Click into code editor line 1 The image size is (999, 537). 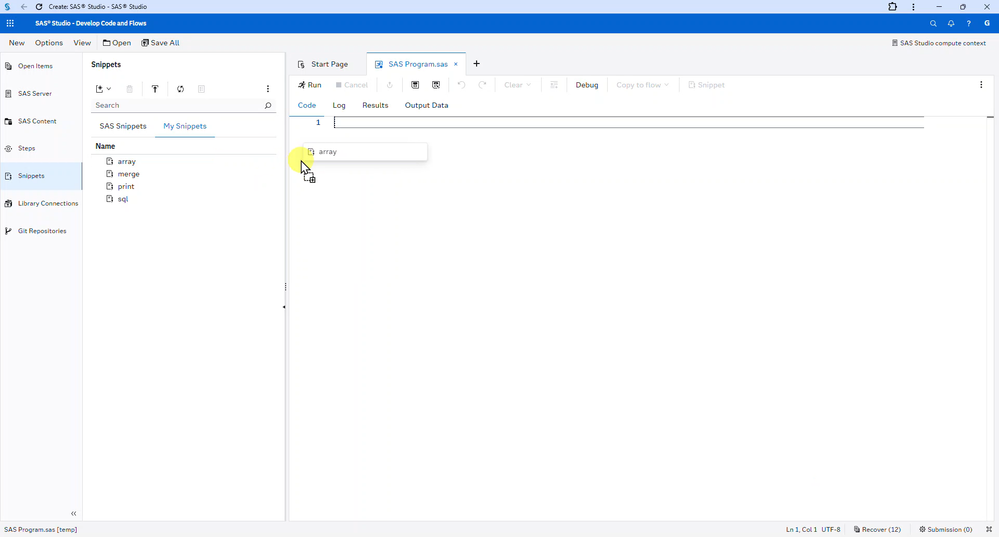tap(629, 122)
